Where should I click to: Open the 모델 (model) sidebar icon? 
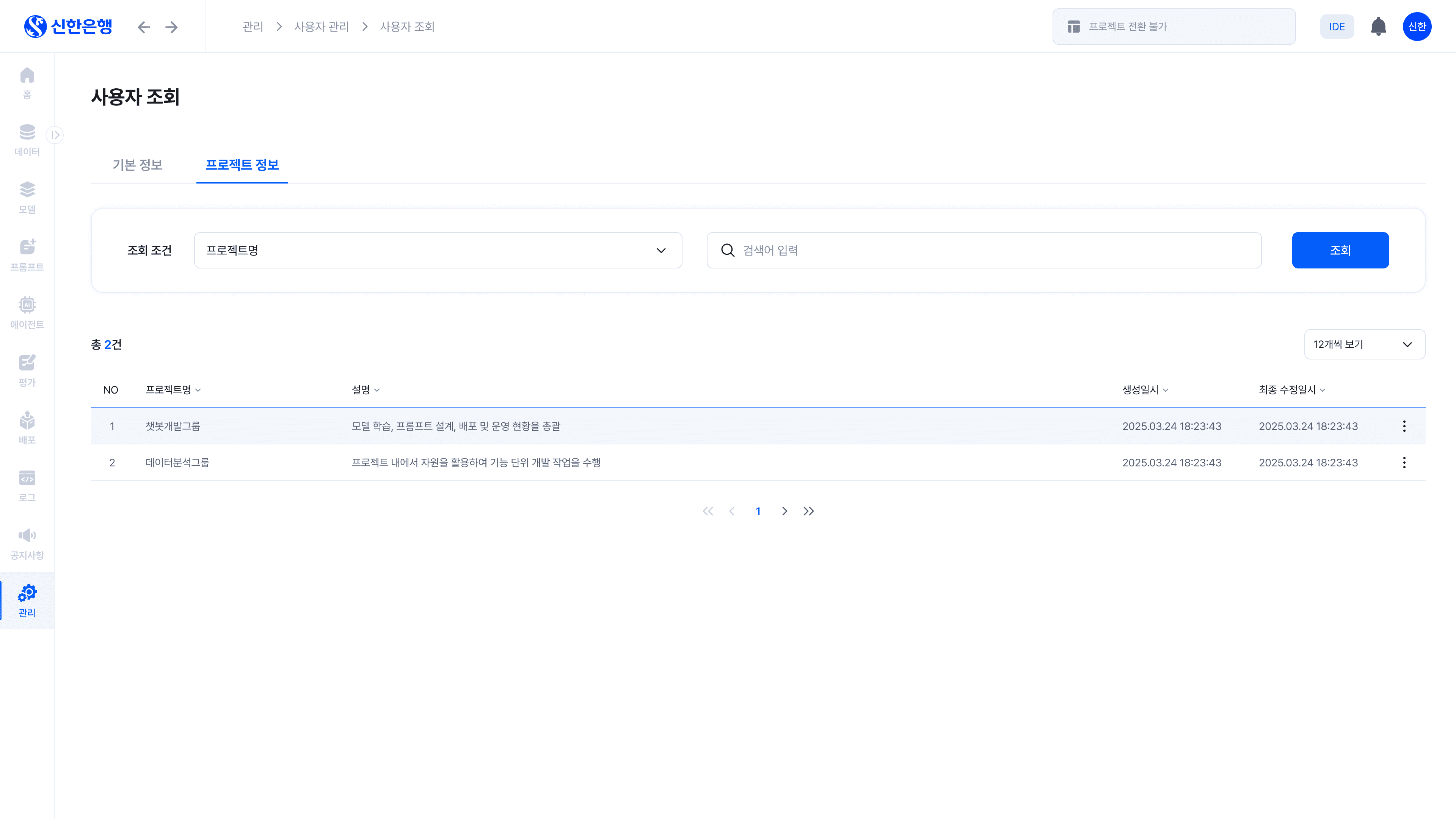[x=27, y=197]
